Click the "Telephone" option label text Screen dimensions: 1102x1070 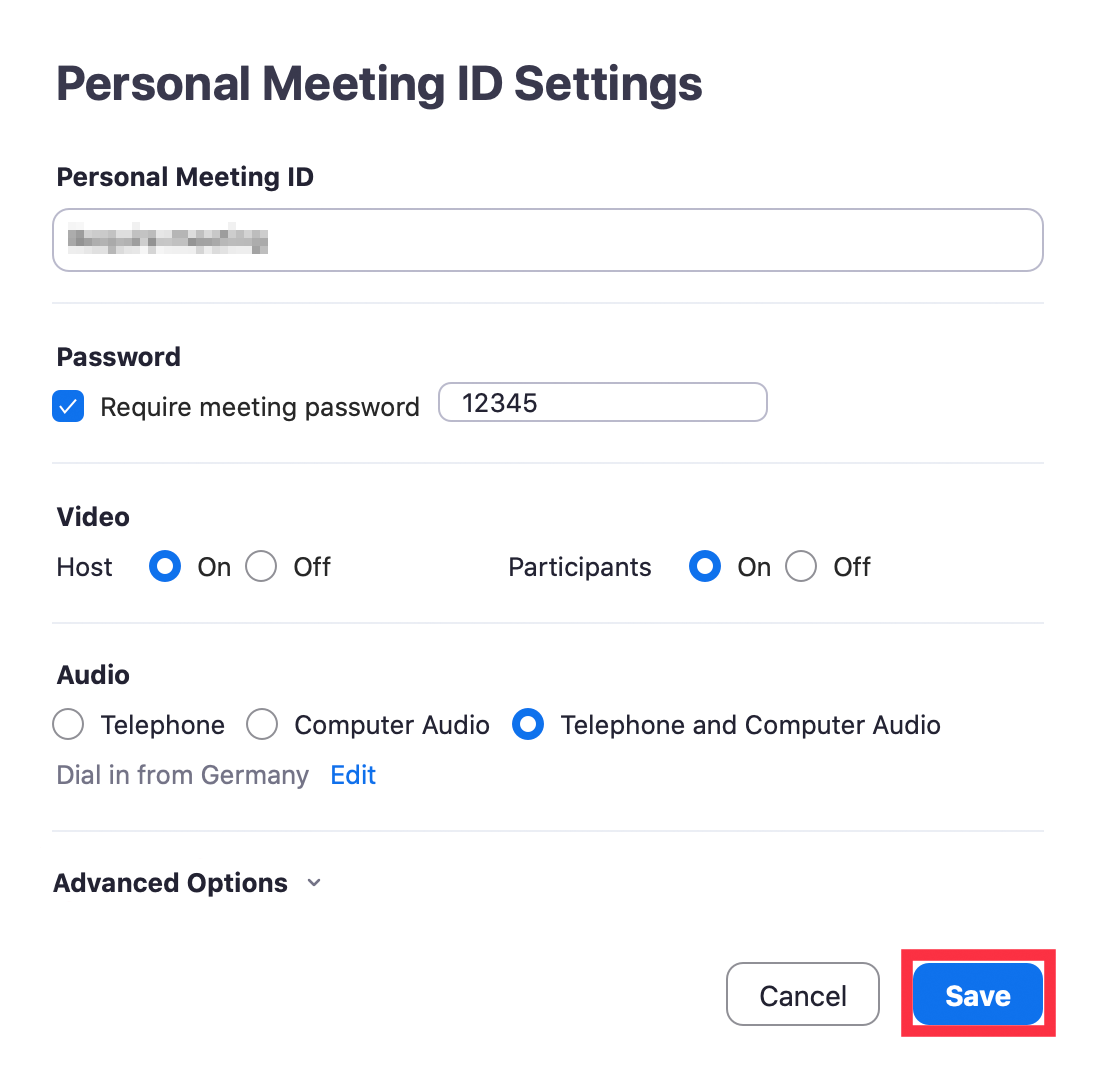(162, 725)
